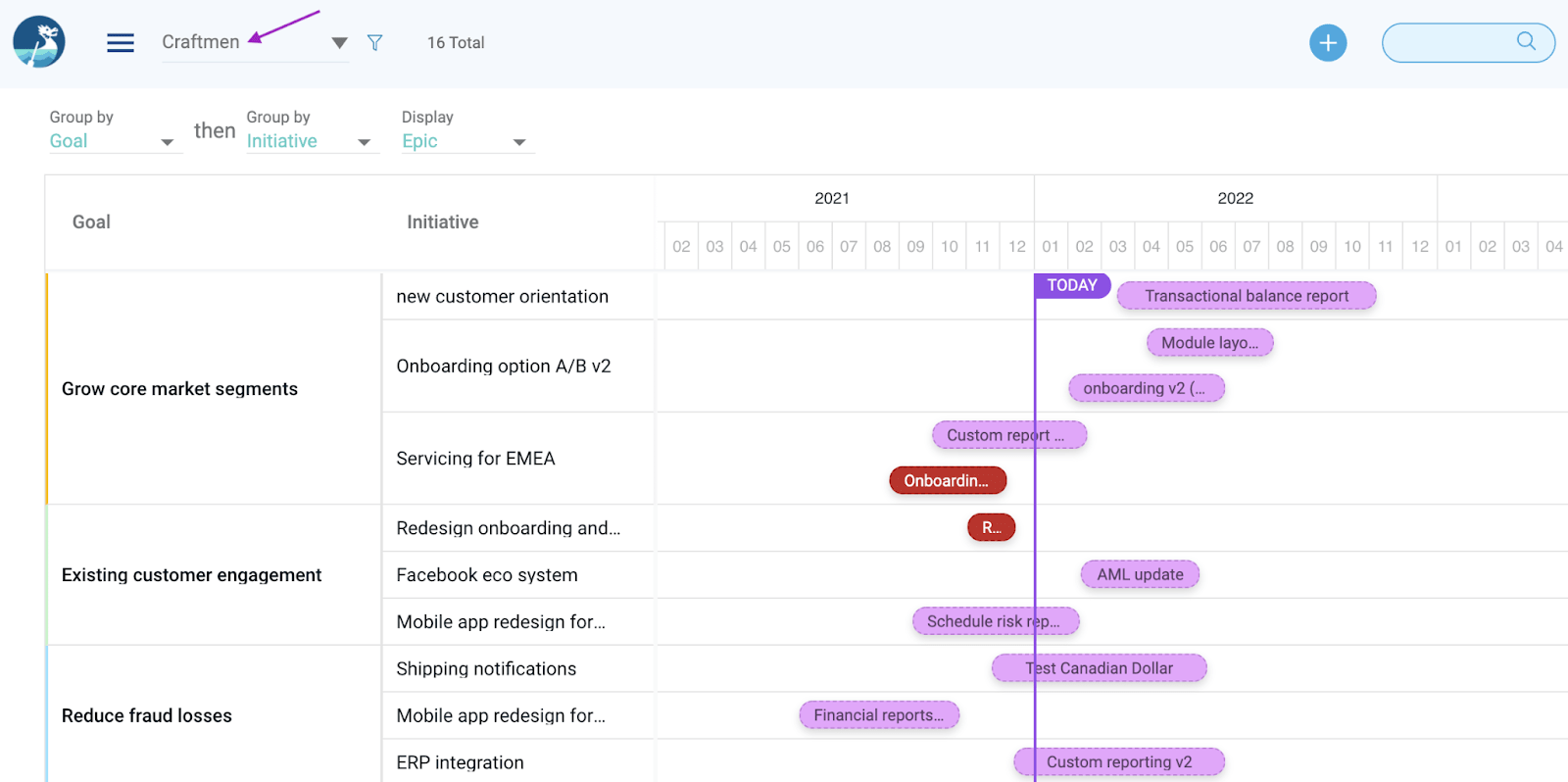Expand the Craftmen workspace dropdown arrow
This screenshot has width=1568, height=782.
click(x=339, y=43)
